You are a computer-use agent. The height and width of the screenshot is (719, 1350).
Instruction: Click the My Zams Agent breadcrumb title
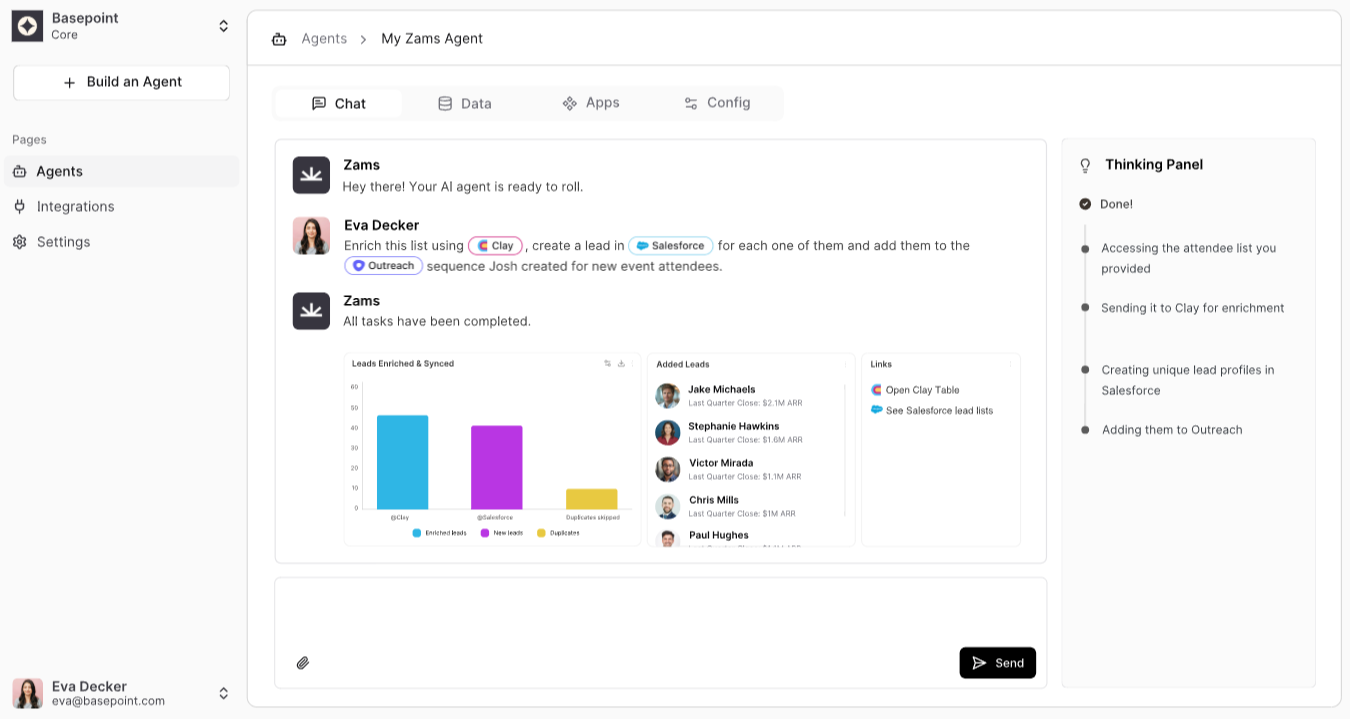[x=432, y=39]
